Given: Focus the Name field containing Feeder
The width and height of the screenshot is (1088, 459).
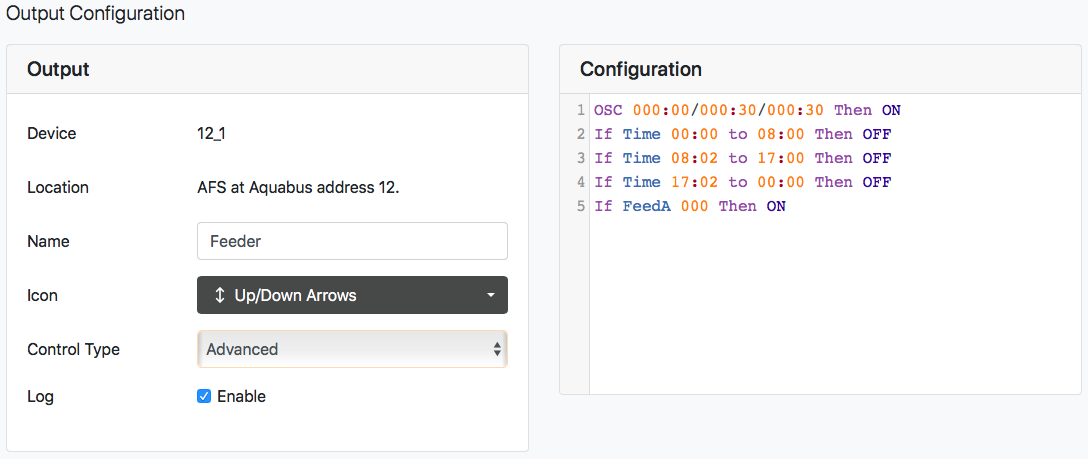Looking at the screenshot, I should click(x=352, y=241).
